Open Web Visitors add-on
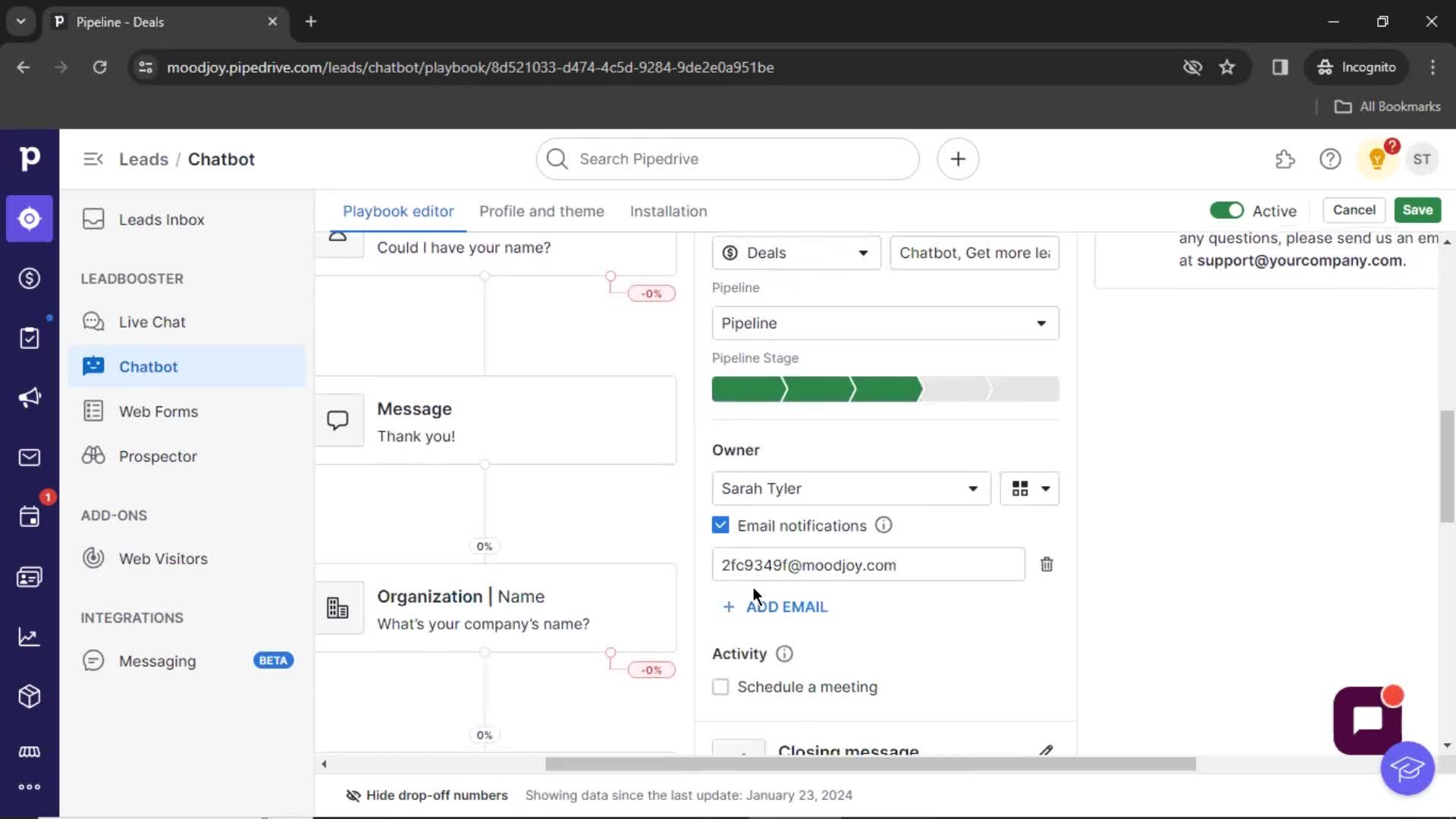Image resolution: width=1456 pixels, height=819 pixels. tap(187, 558)
